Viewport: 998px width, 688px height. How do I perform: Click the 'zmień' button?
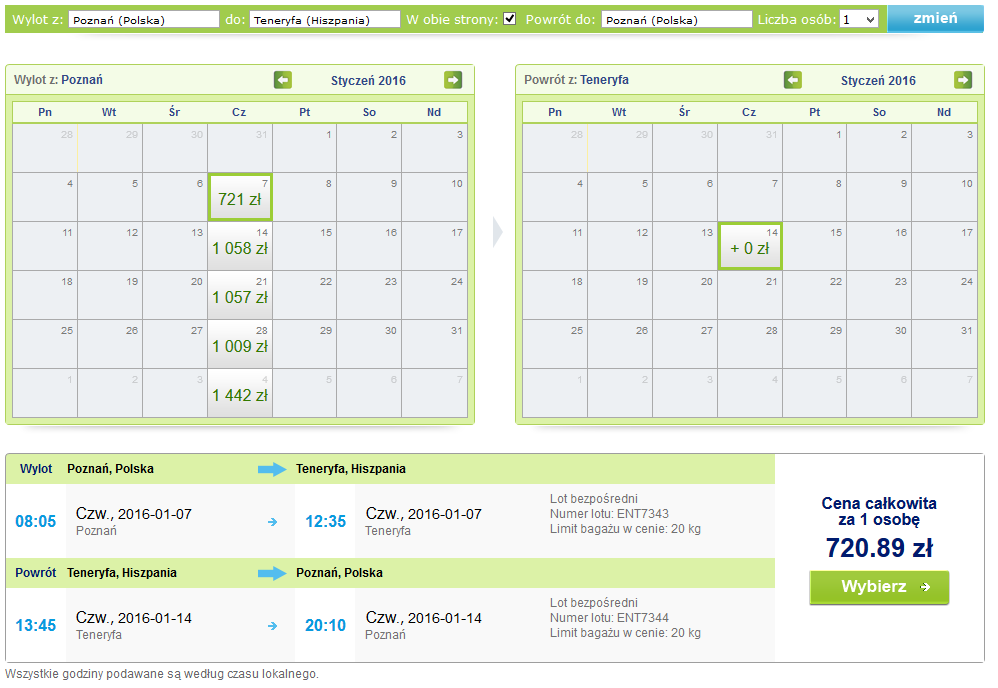coord(935,18)
